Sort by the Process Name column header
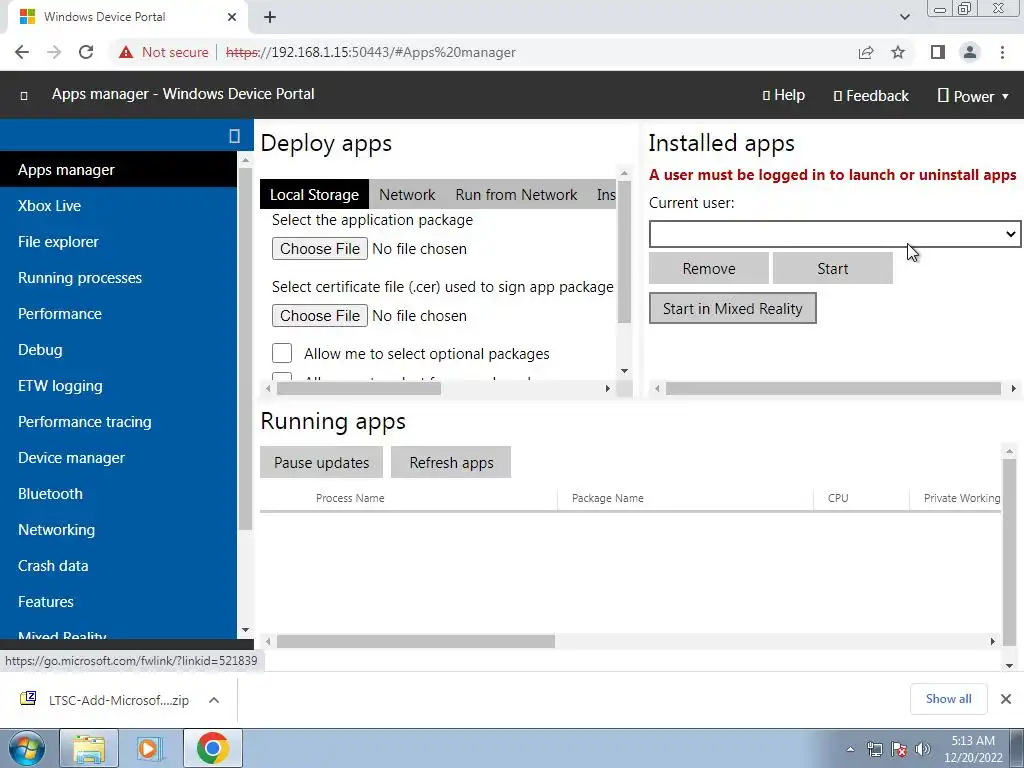 coord(350,498)
